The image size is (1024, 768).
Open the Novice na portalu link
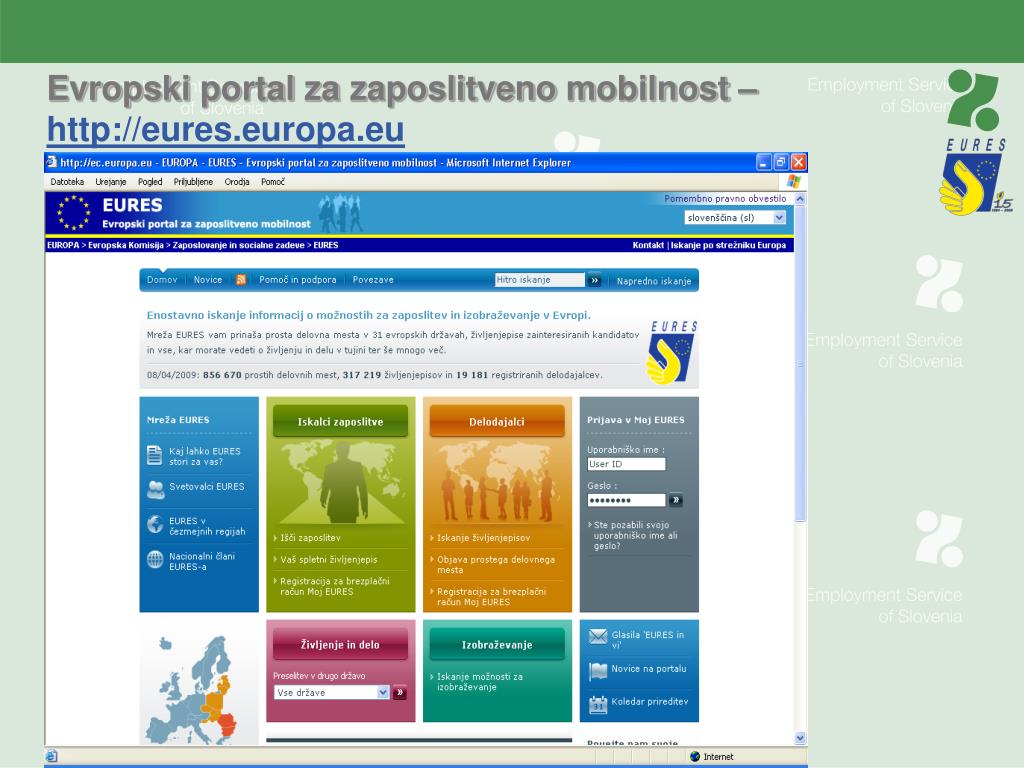coord(648,669)
